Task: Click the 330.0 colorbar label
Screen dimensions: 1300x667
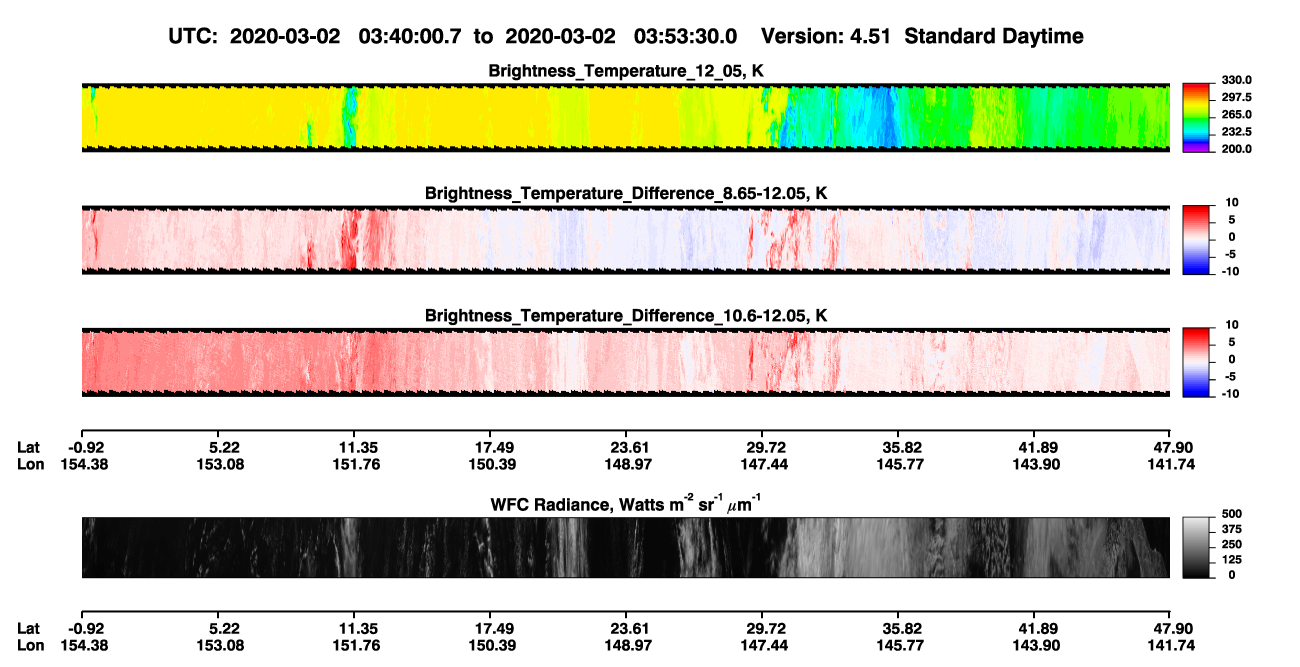Action: [1236, 81]
